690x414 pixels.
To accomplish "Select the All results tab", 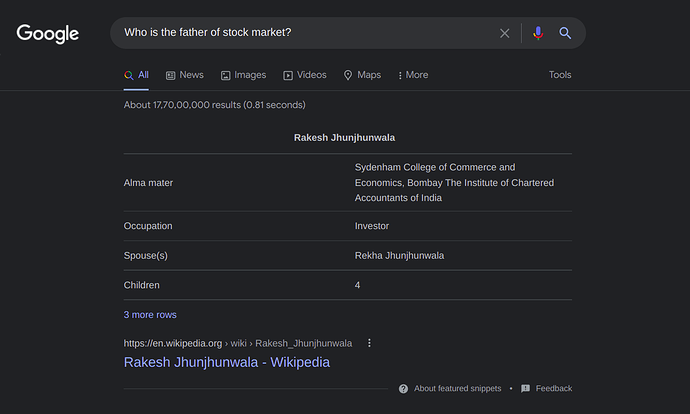I will pos(136,75).
